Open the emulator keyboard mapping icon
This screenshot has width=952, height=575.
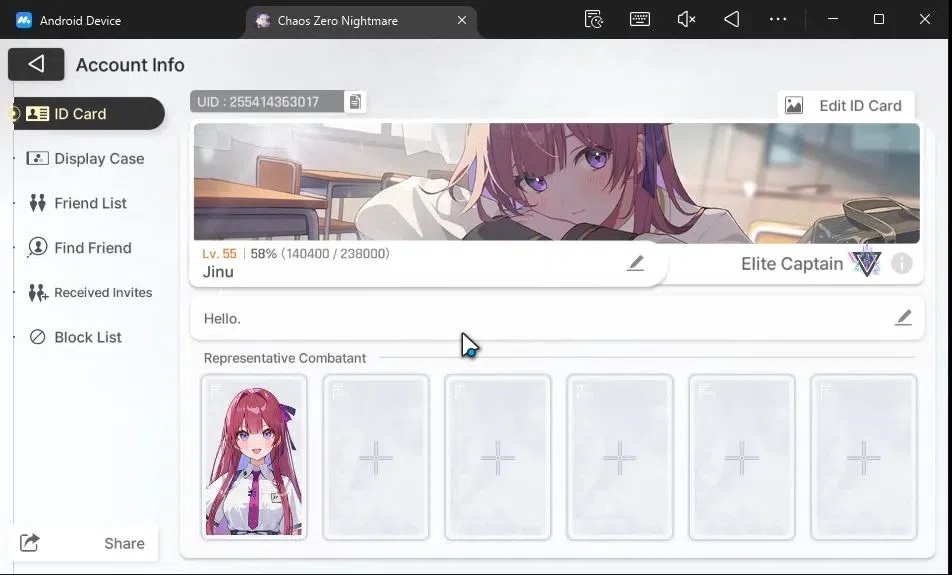(640, 19)
